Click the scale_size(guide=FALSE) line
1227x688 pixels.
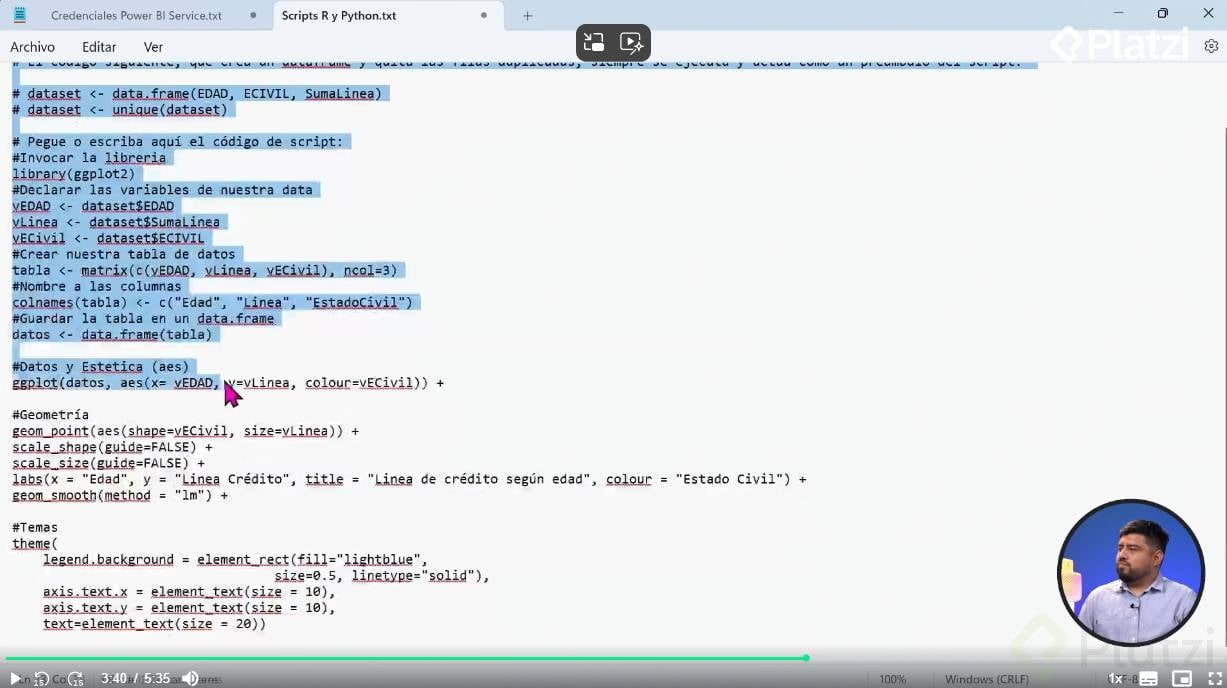108,463
